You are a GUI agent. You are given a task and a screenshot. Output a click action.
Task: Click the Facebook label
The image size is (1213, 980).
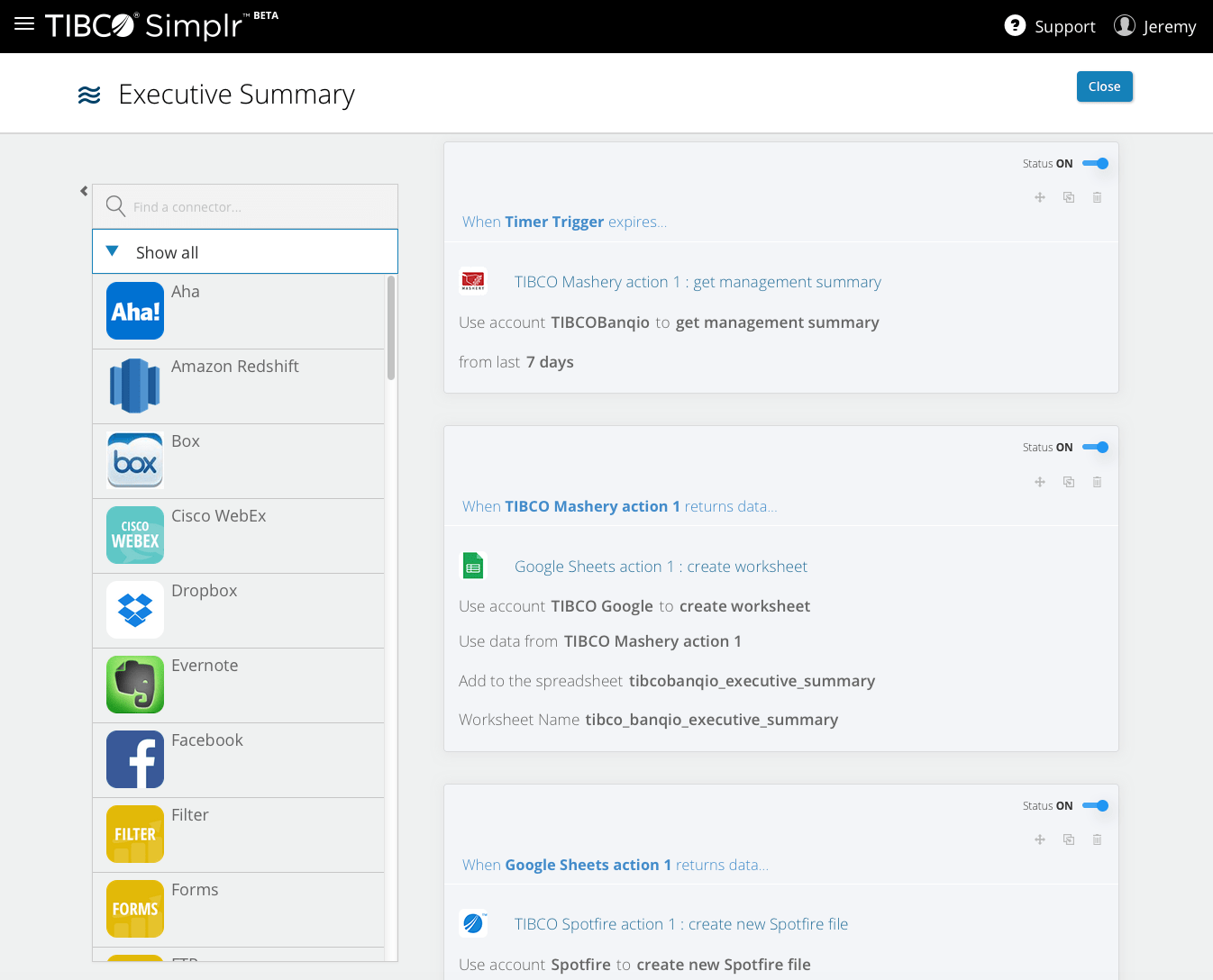click(207, 740)
